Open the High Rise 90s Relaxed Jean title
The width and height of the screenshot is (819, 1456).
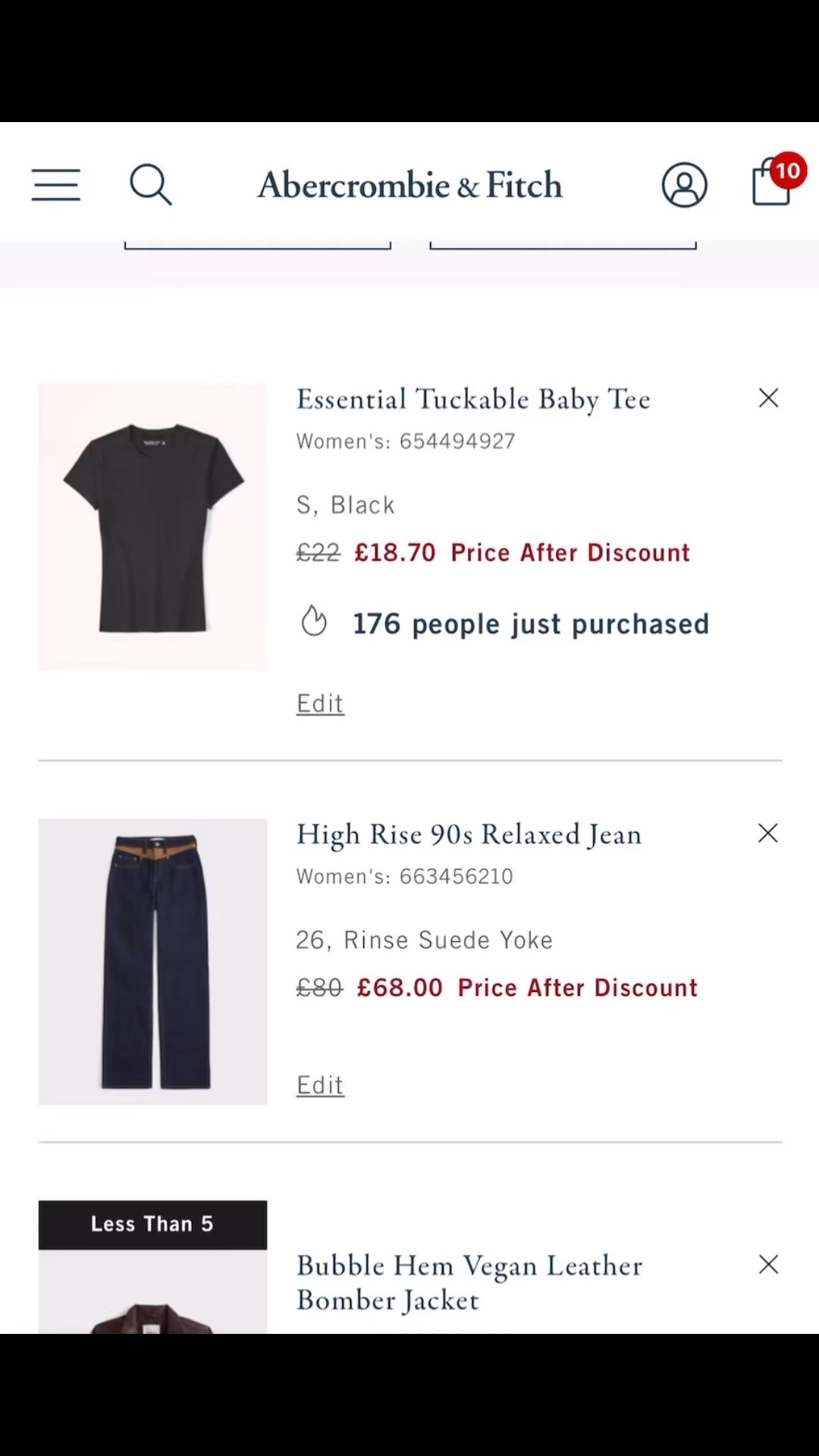coord(469,835)
